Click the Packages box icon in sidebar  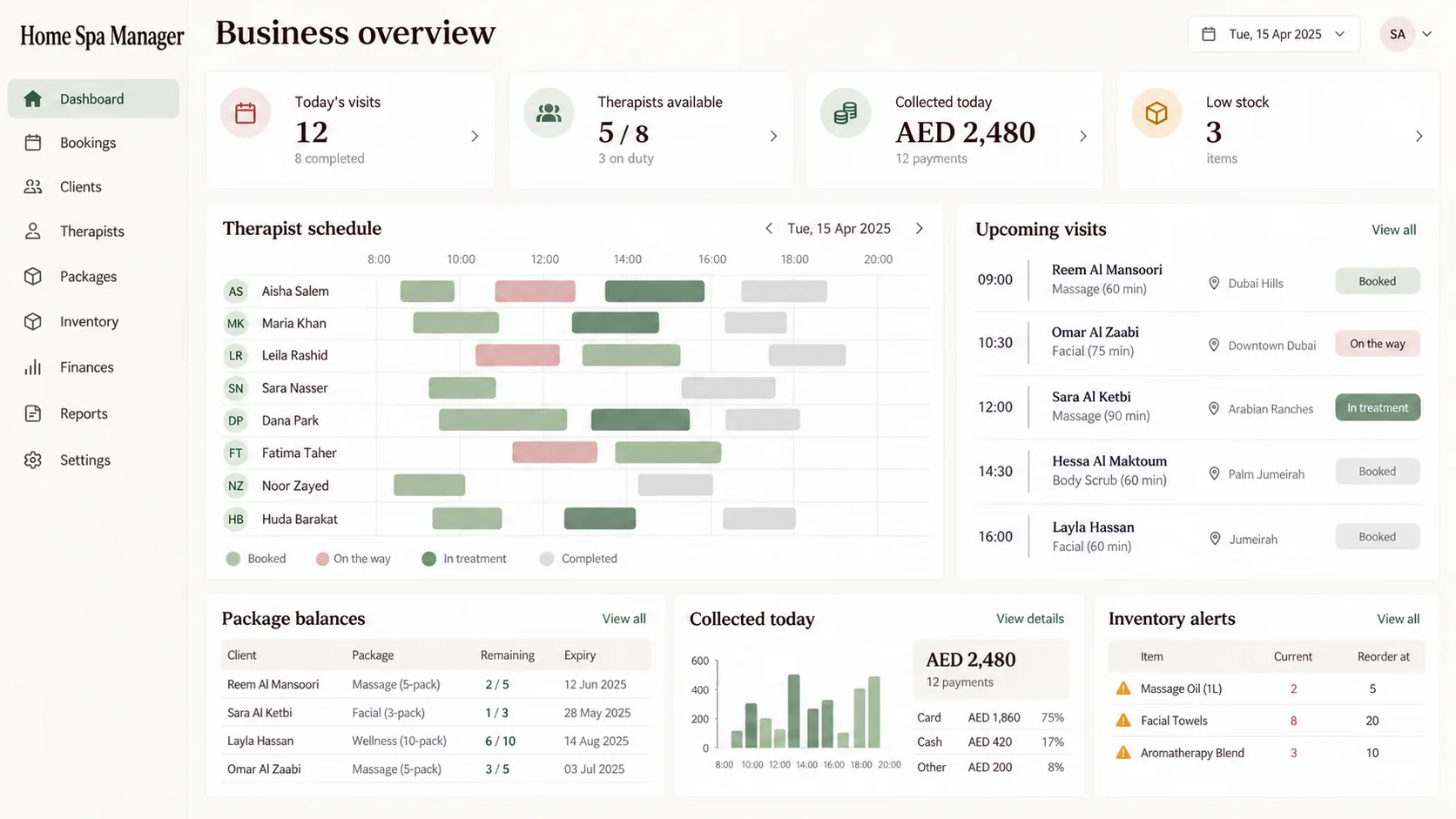tap(33, 277)
